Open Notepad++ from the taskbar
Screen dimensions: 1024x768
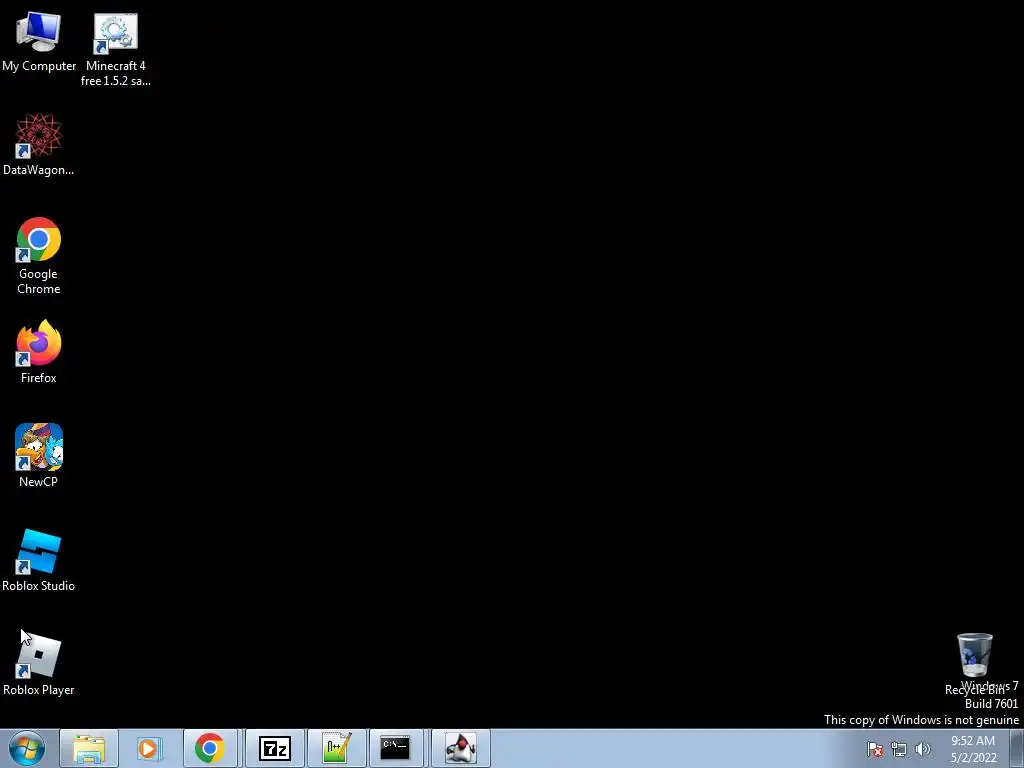336,748
